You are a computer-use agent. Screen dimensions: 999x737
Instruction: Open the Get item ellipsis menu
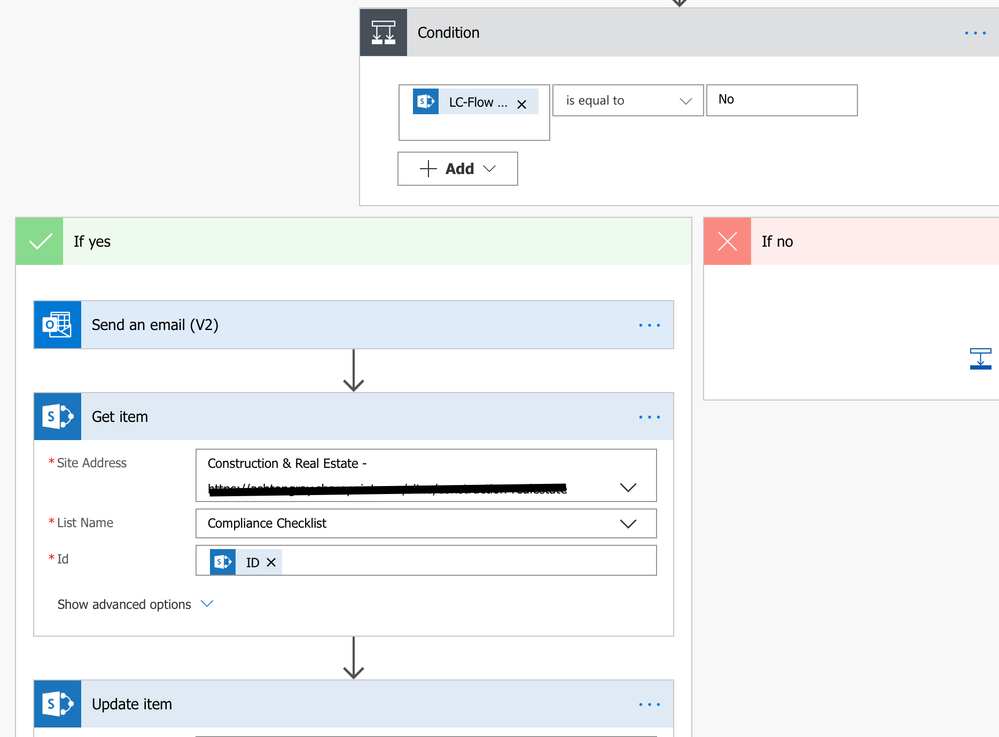(x=649, y=417)
